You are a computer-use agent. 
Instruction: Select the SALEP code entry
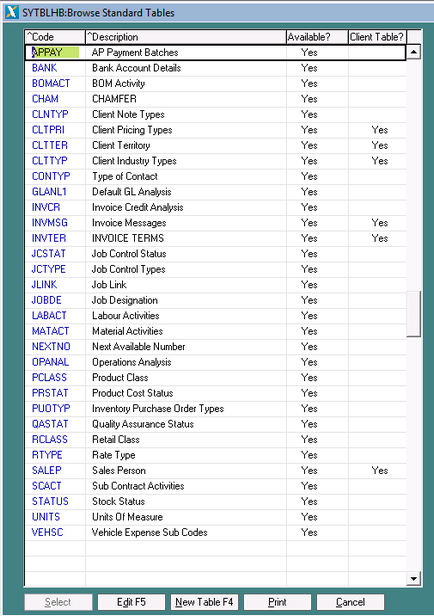coord(46,470)
